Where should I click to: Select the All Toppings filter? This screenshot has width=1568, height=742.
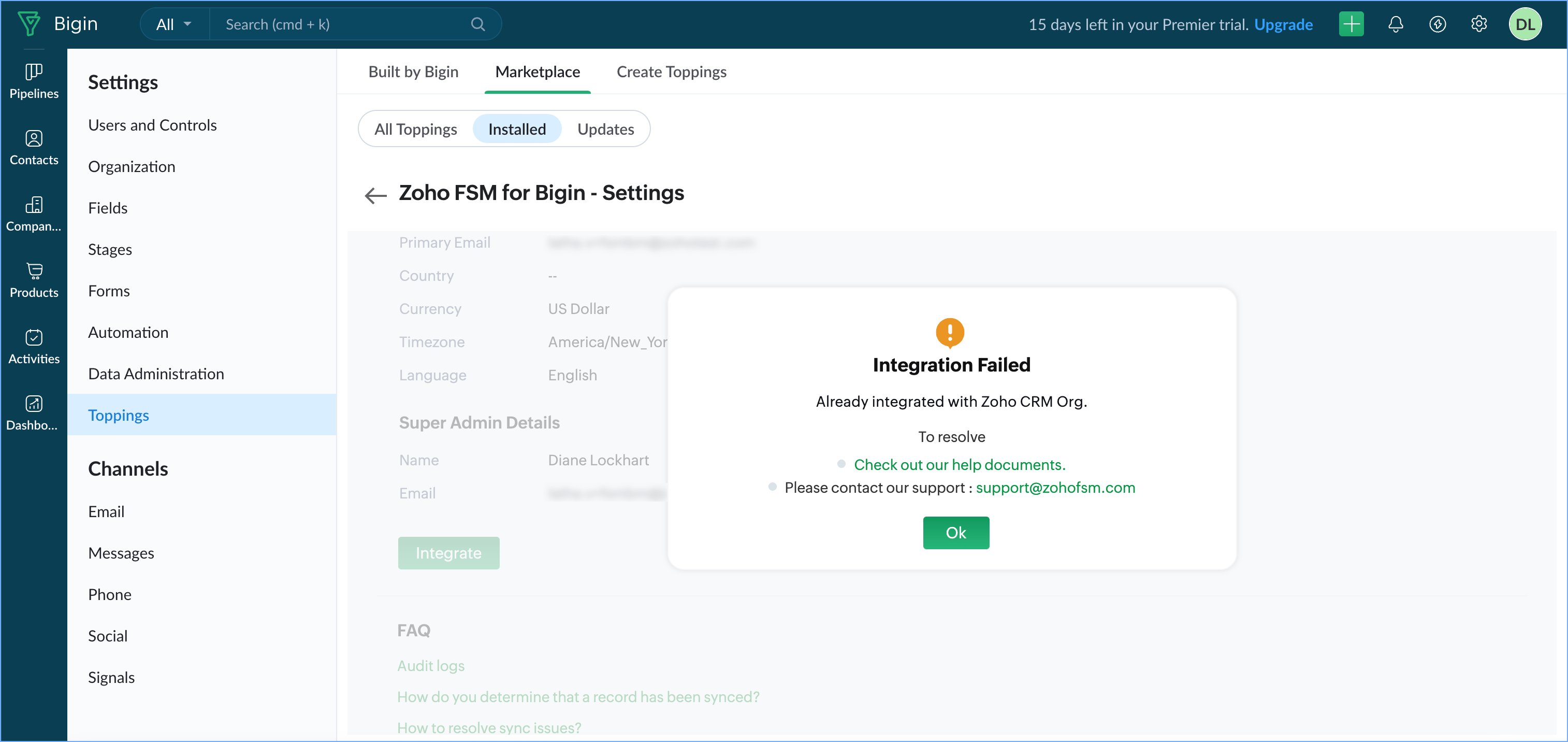point(415,129)
